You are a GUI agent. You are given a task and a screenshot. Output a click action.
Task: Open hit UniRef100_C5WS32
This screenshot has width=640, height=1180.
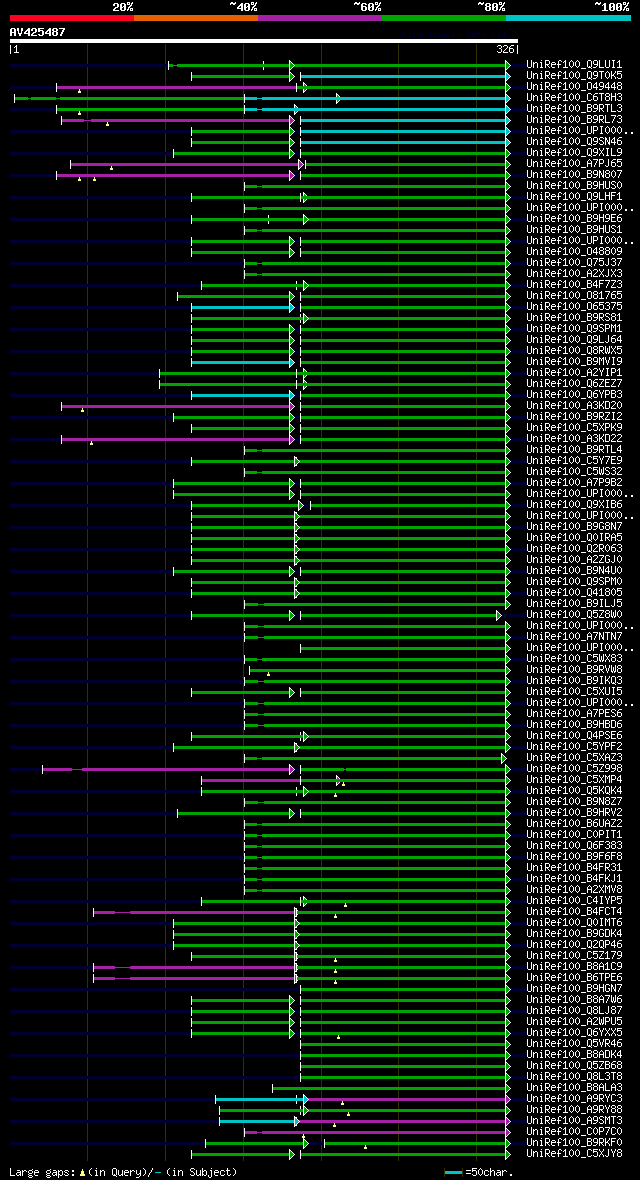[574, 472]
